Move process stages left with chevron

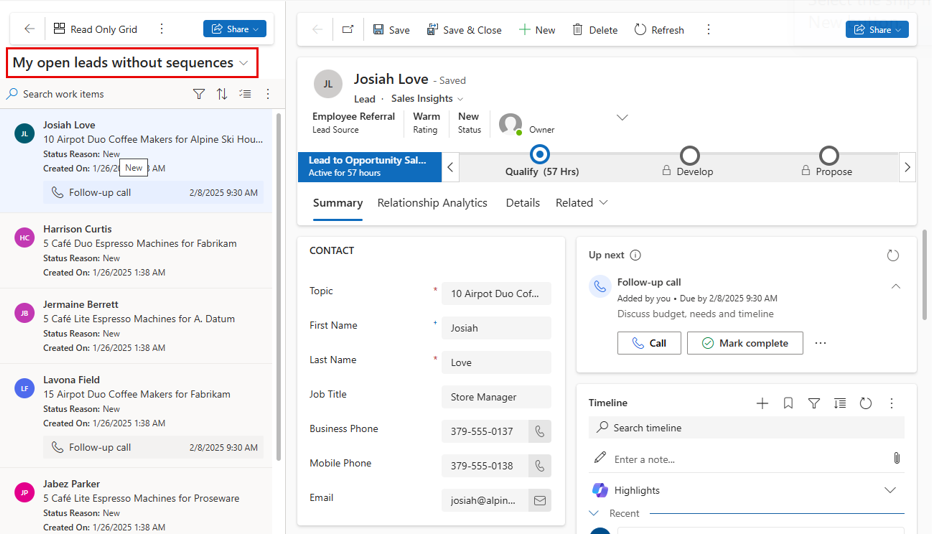coord(450,167)
